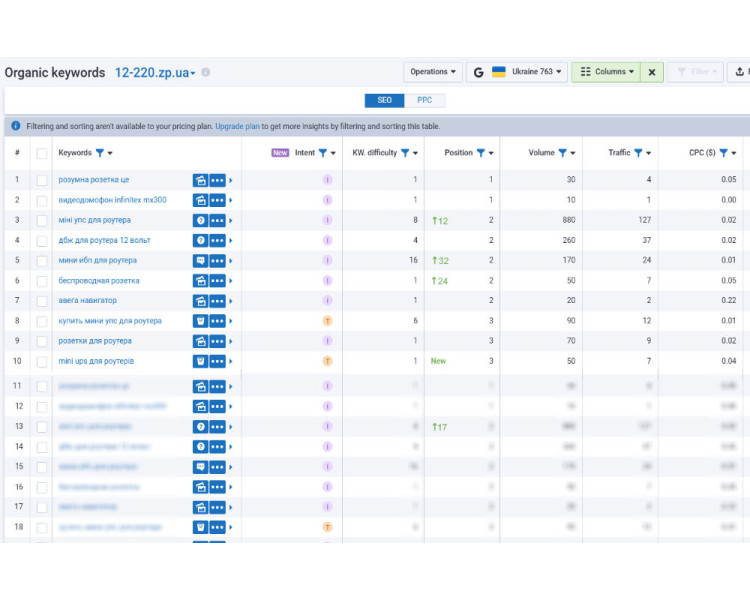This screenshot has width=750, height=600.
Task: Click filter icon in Volume column header
Action: pyautogui.click(x=562, y=153)
